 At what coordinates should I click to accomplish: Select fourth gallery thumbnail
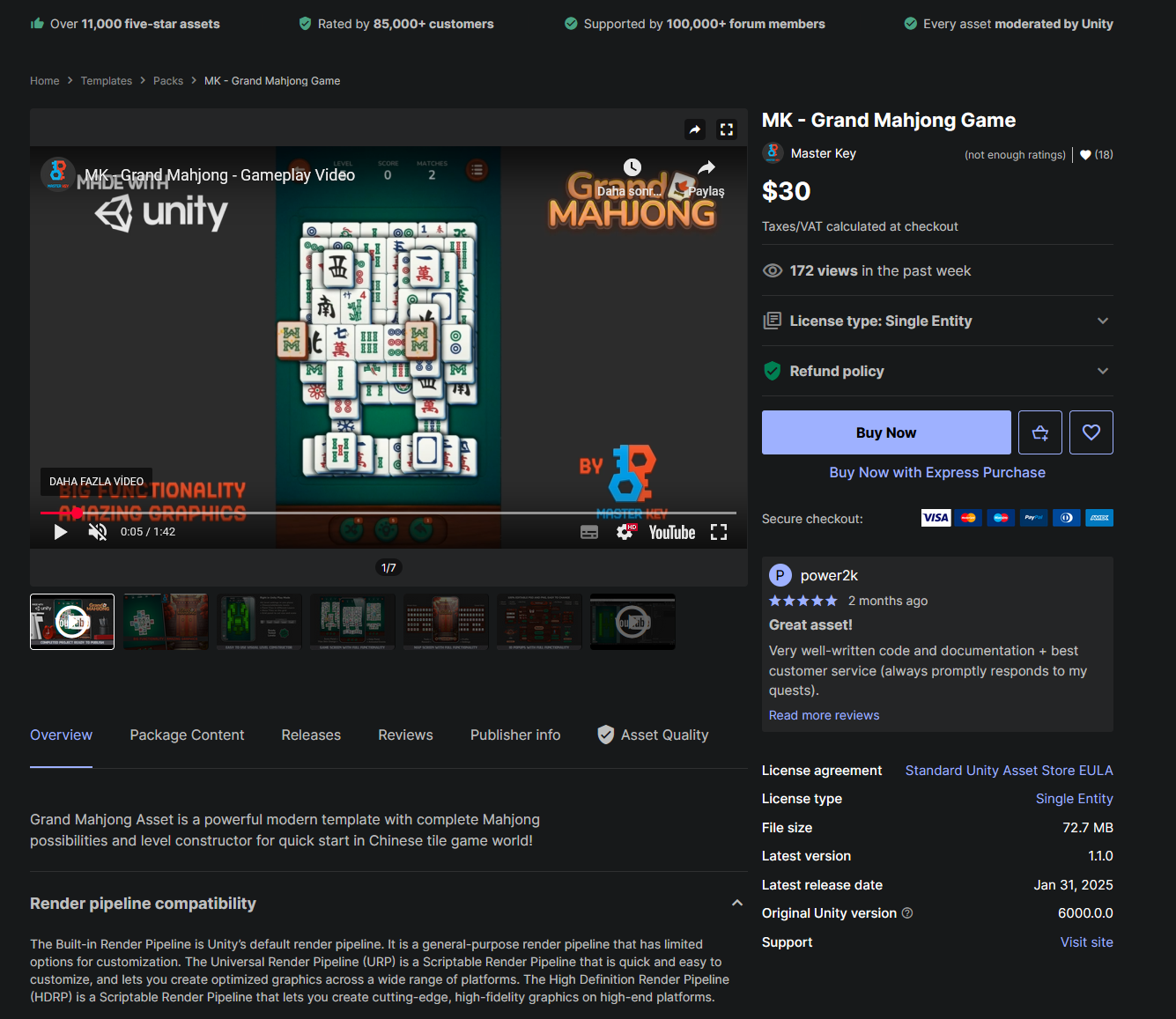[352, 622]
